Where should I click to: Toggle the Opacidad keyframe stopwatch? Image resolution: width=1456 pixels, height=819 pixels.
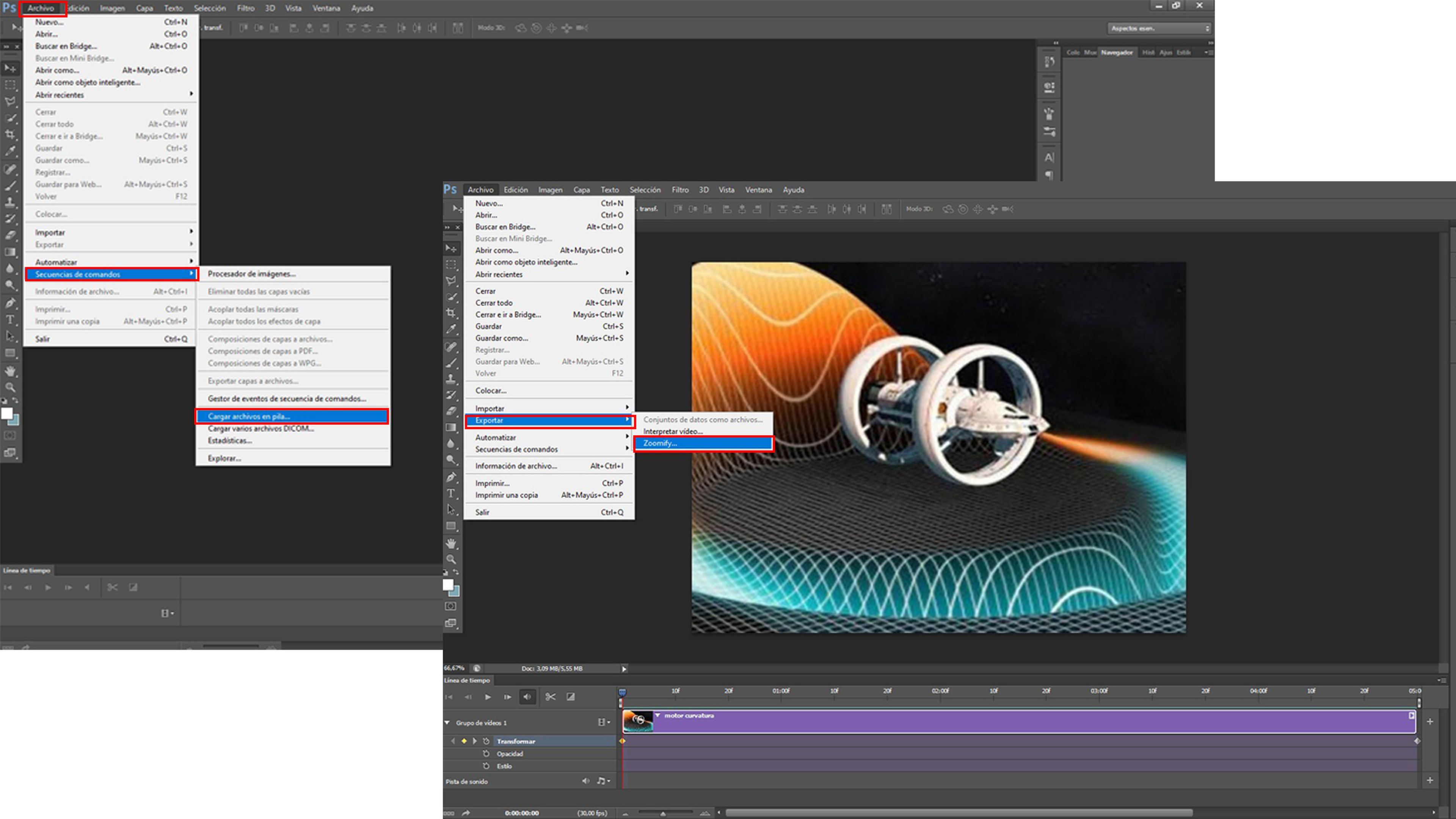486,753
